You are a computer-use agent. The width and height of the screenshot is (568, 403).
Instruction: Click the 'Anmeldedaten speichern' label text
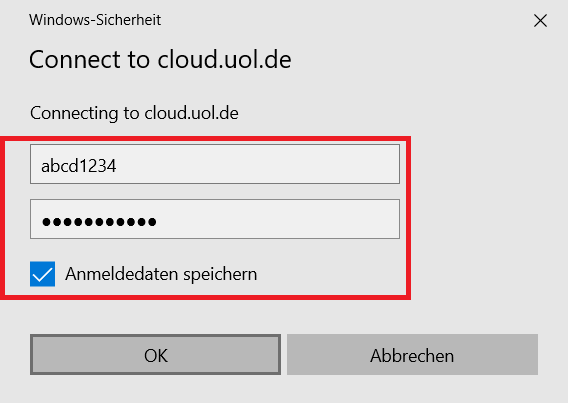click(x=161, y=274)
